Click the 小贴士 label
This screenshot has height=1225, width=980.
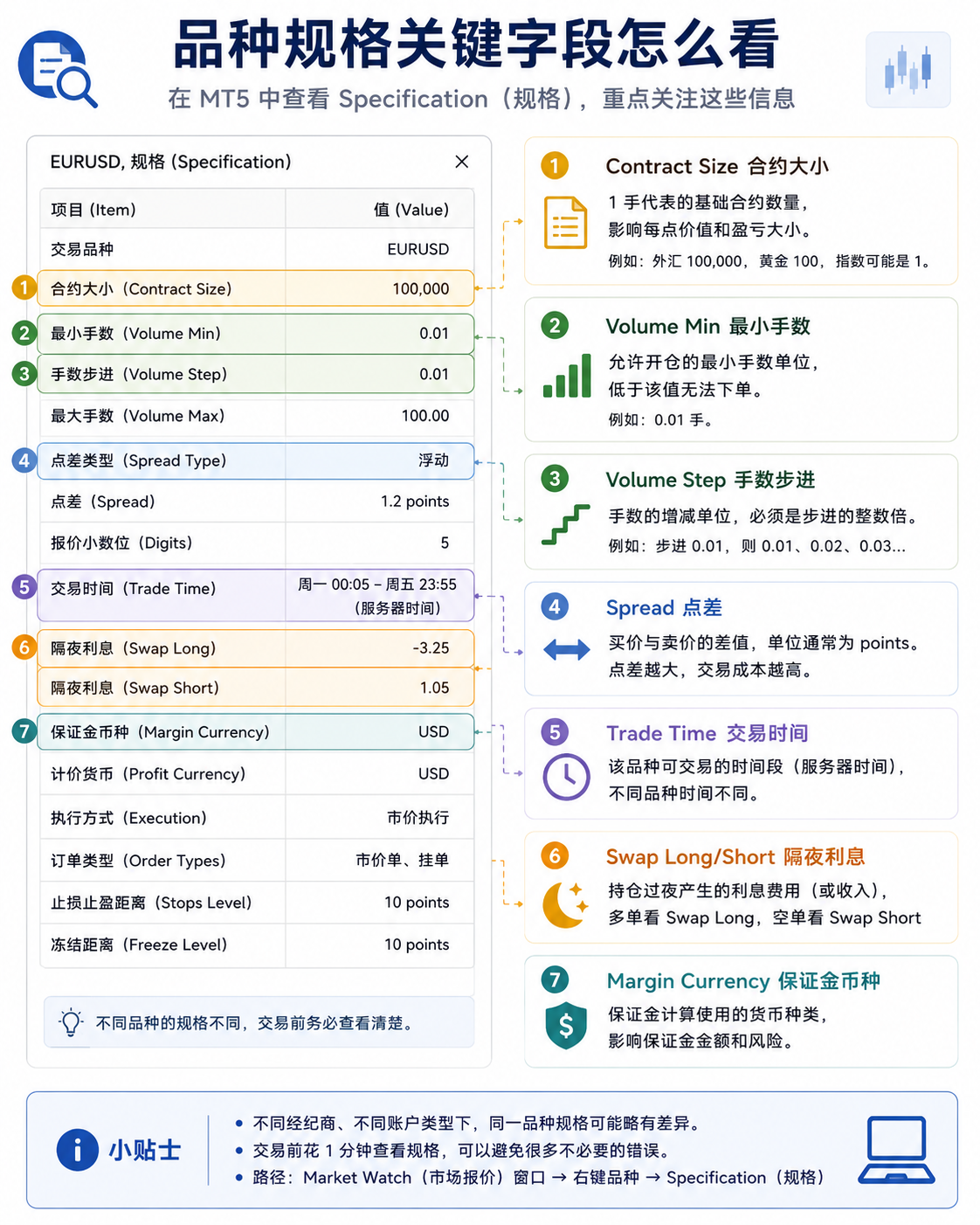145,1150
